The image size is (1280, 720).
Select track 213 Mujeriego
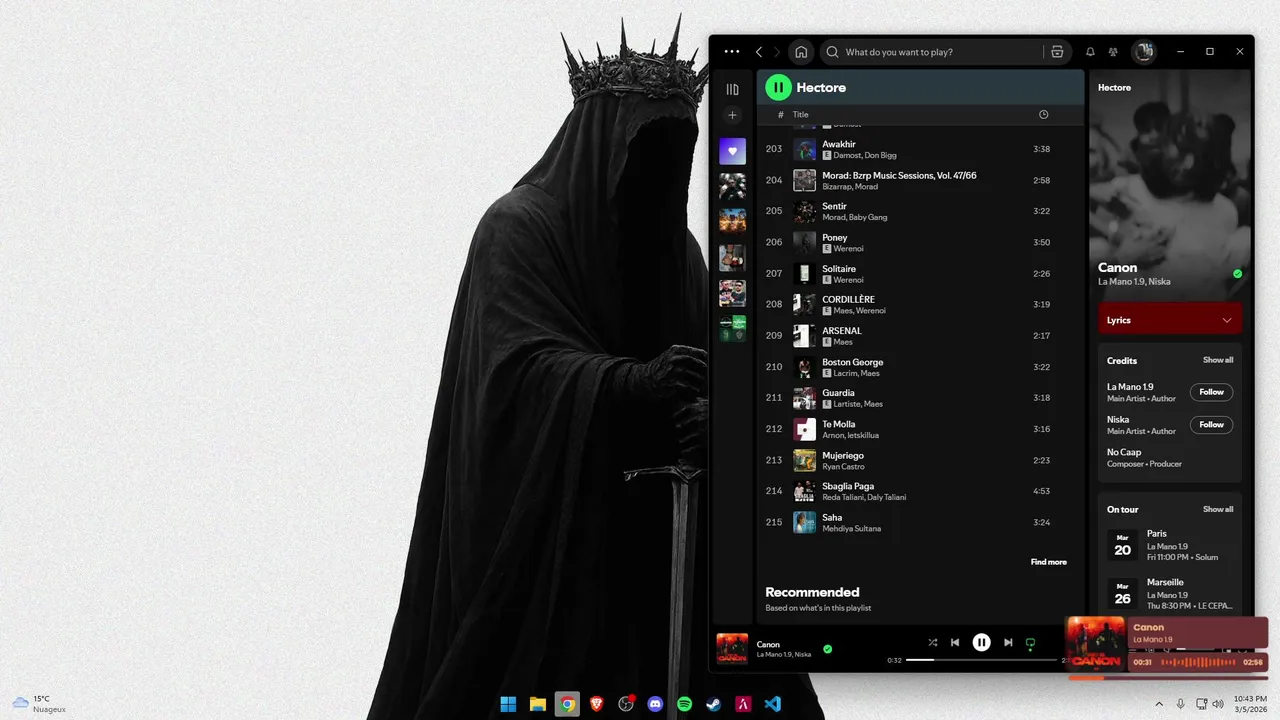point(920,460)
